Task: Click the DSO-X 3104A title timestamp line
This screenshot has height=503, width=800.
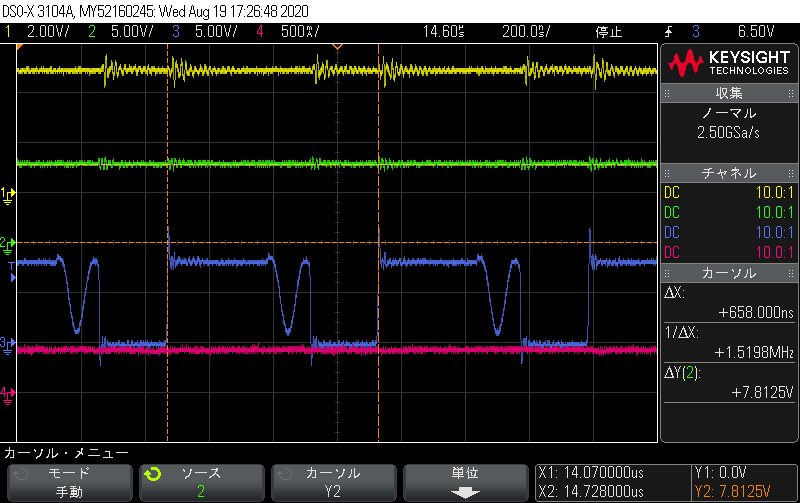Action: coord(155,11)
